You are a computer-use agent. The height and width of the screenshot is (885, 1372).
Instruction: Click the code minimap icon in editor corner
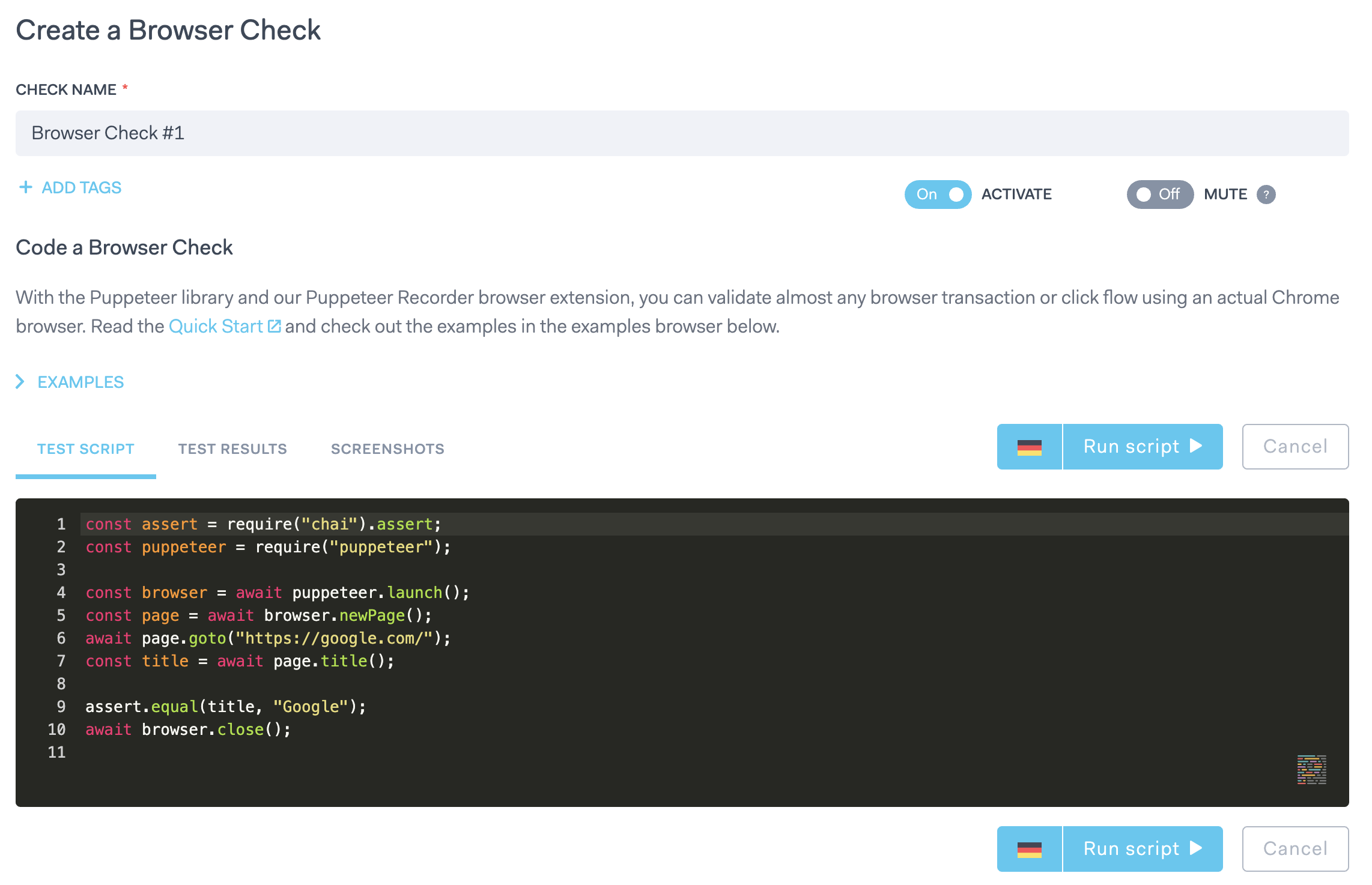pyautogui.click(x=1311, y=770)
